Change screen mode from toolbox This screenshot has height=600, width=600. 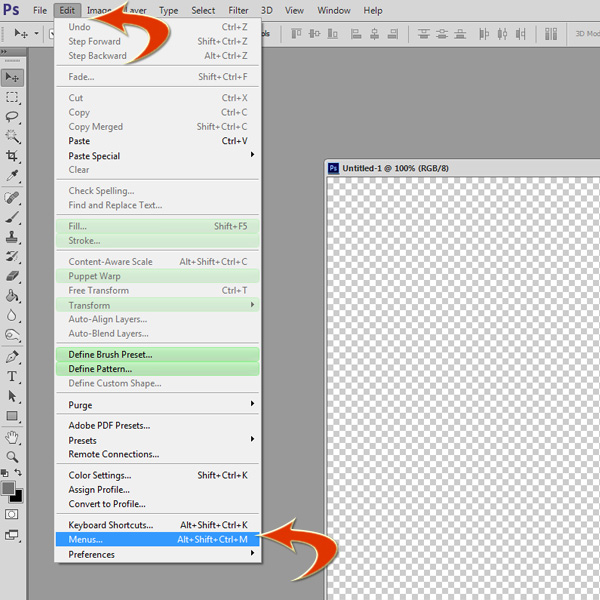[x=12, y=535]
